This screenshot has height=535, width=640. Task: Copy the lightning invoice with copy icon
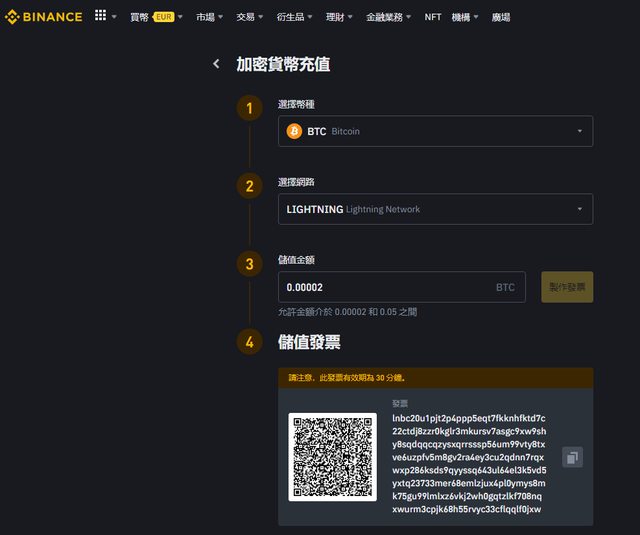572,457
